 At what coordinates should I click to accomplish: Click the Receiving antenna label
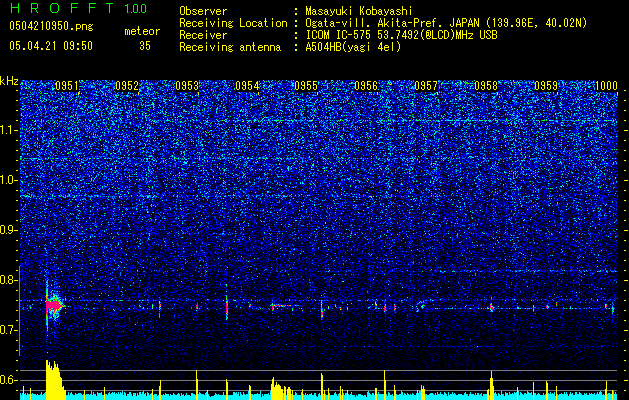[230, 47]
